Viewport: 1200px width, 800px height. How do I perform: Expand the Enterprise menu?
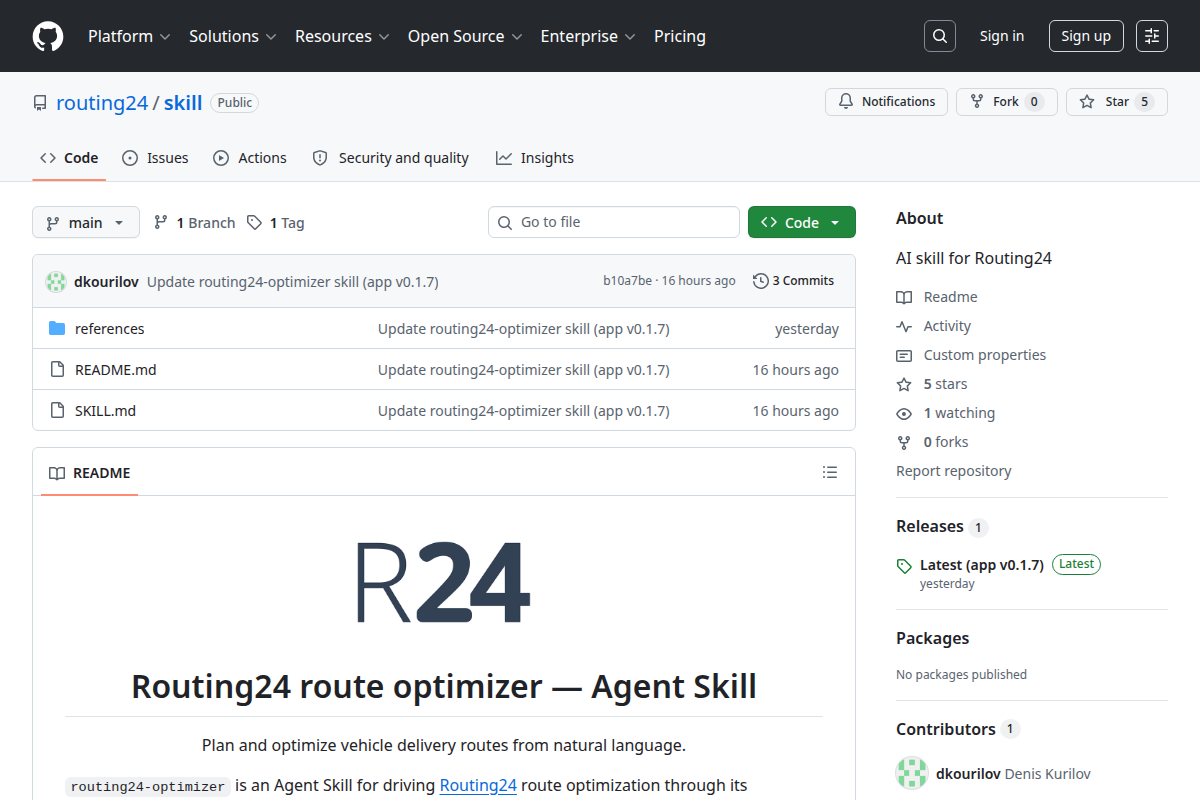pos(588,36)
